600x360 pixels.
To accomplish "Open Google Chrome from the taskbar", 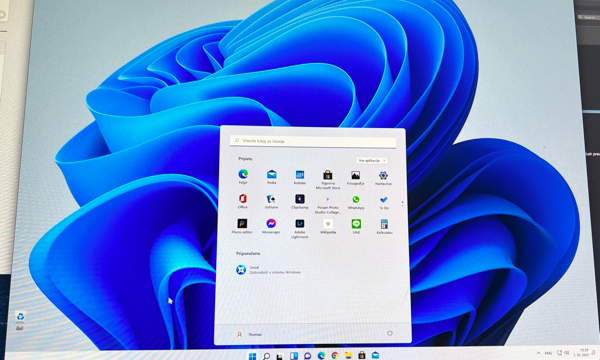I will click(x=335, y=356).
